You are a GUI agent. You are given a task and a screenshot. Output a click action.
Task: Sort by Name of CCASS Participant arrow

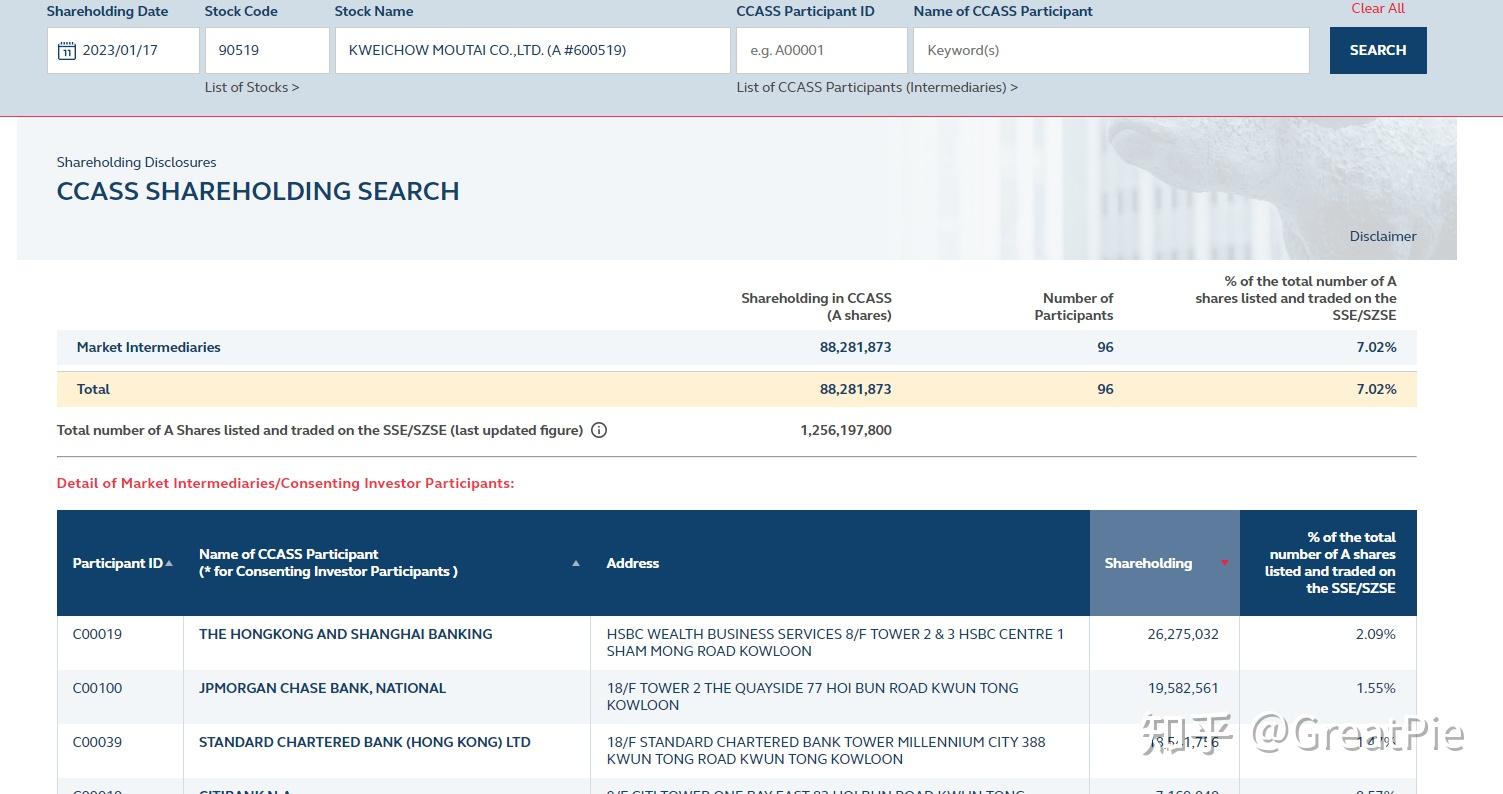[x=576, y=563]
